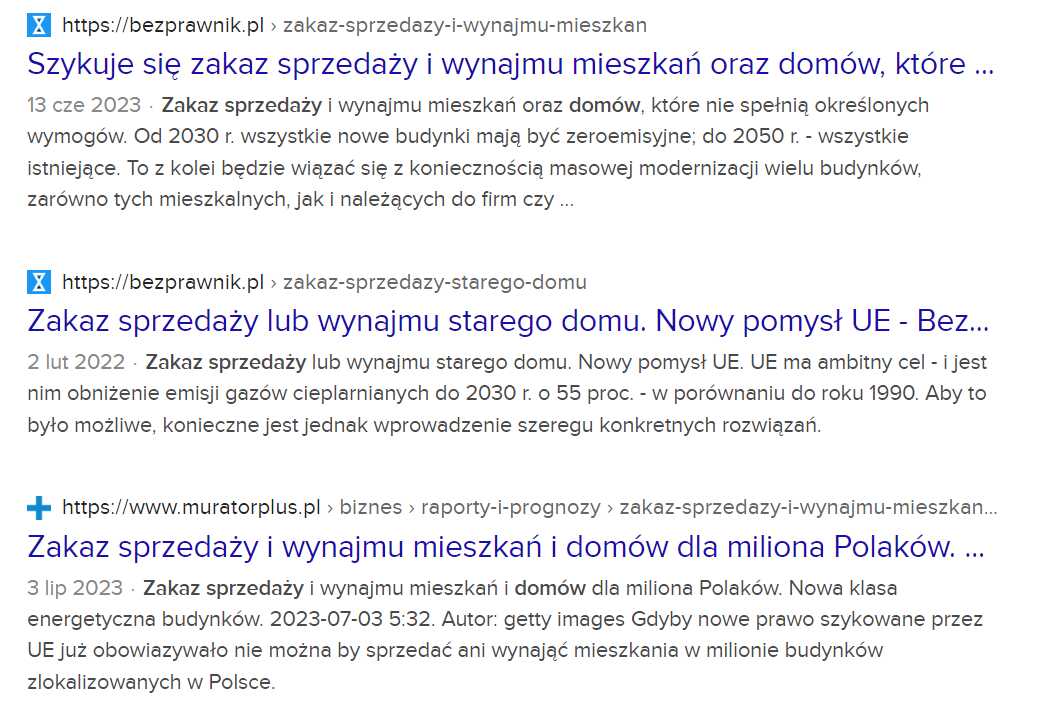1045x710 pixels.
Task: Click breadcrumb 'zakaz-sprzedazy-starego-domu'
Action: (435, 282)
